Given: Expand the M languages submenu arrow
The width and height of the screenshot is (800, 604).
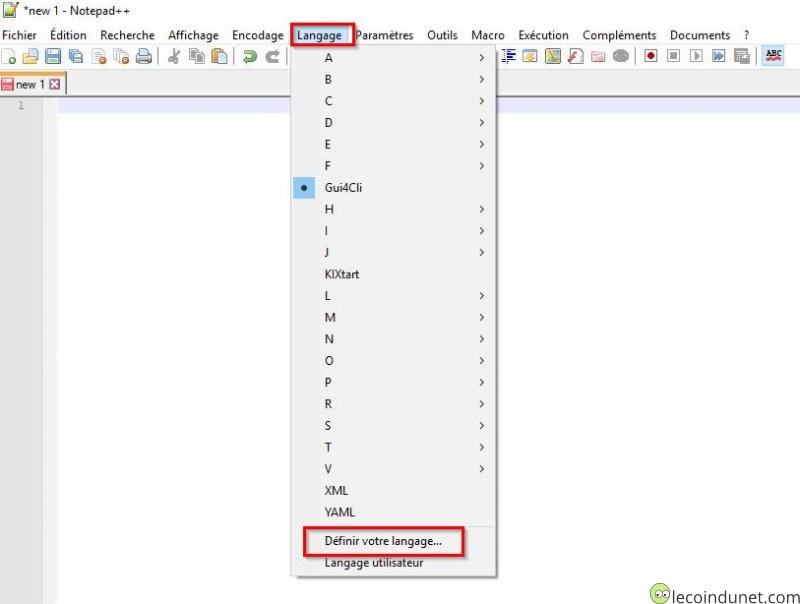Looking at the screenshot, I should click(481, 317).
